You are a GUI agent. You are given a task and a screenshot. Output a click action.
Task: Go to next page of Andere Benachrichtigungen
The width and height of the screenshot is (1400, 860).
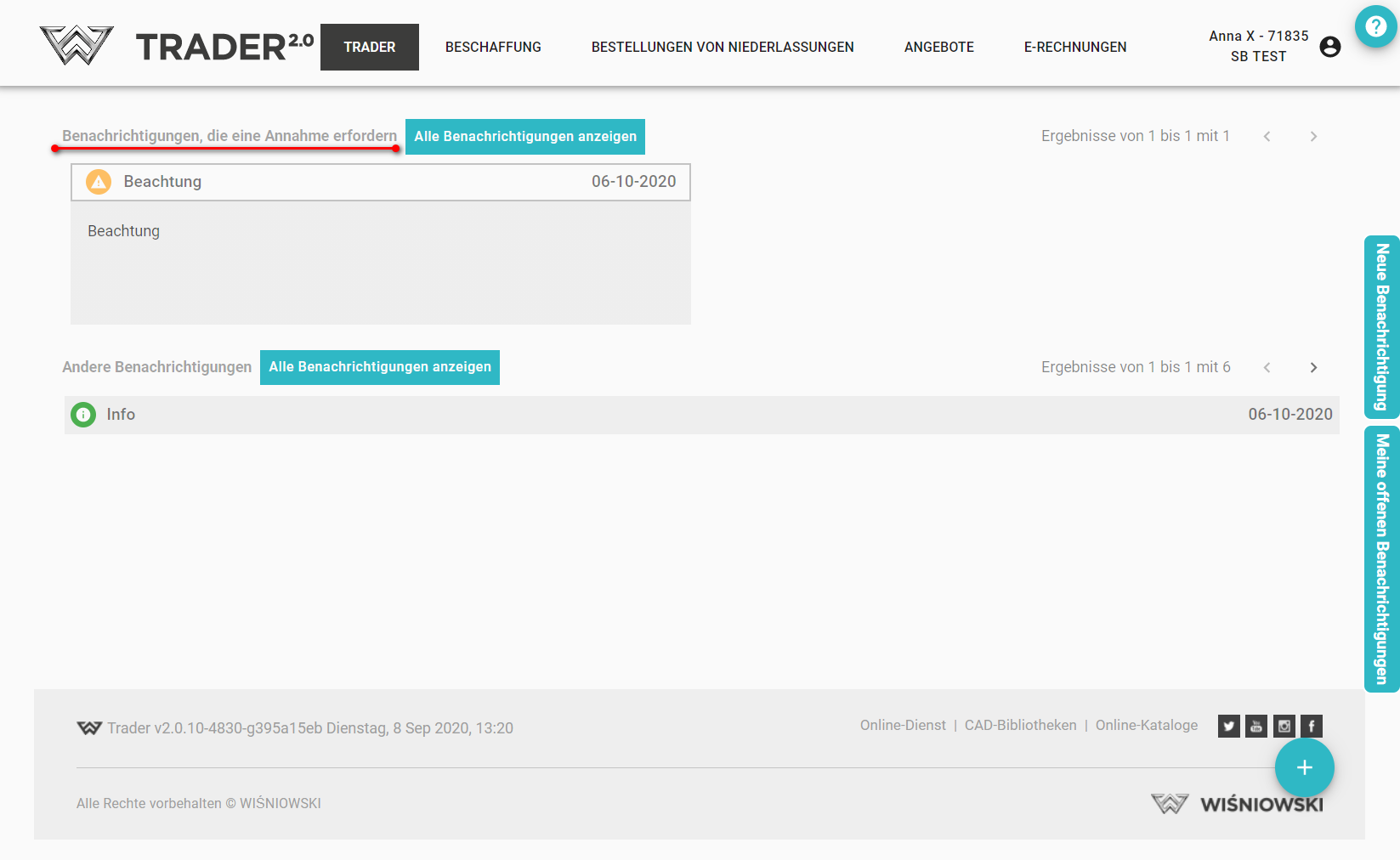click(x=1313, y=367)
